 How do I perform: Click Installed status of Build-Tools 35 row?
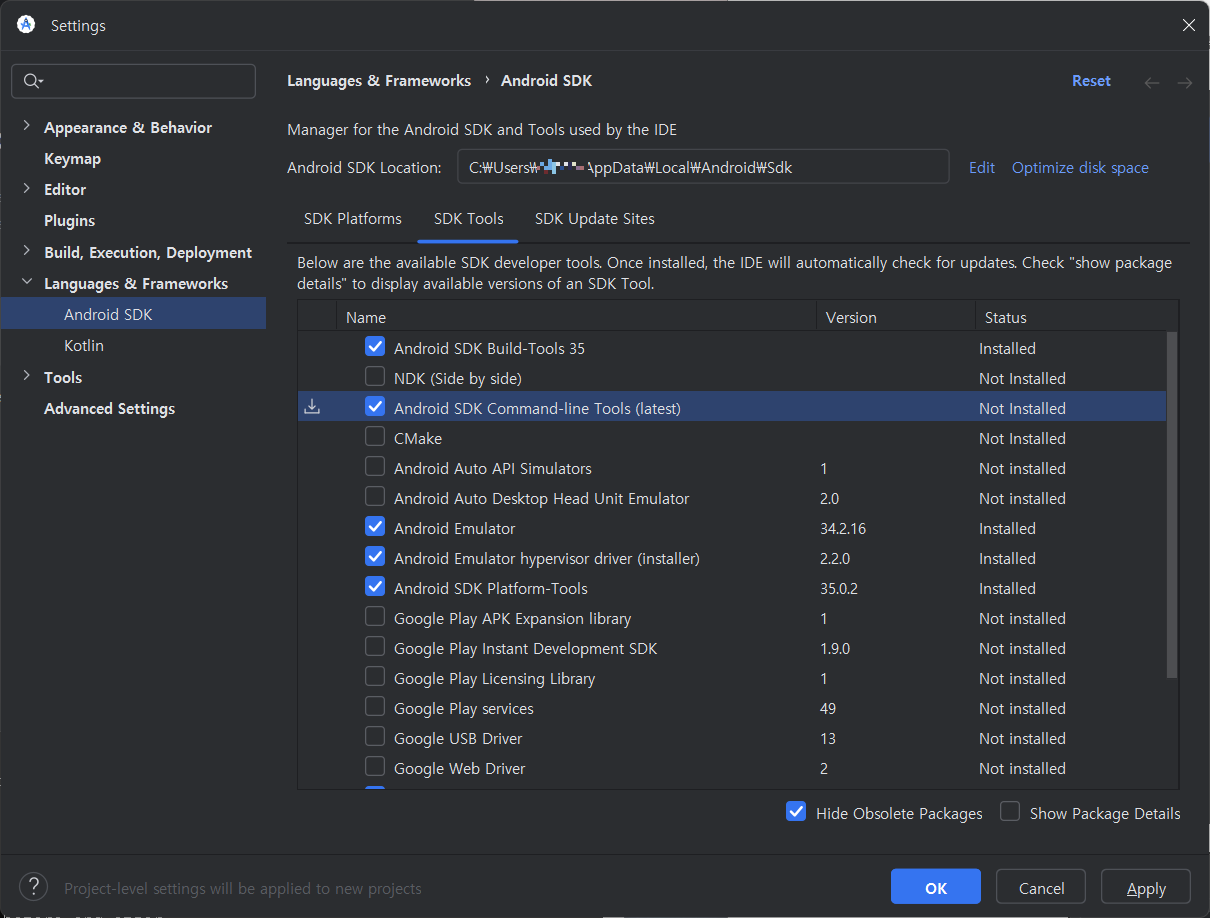point(1007,348)
